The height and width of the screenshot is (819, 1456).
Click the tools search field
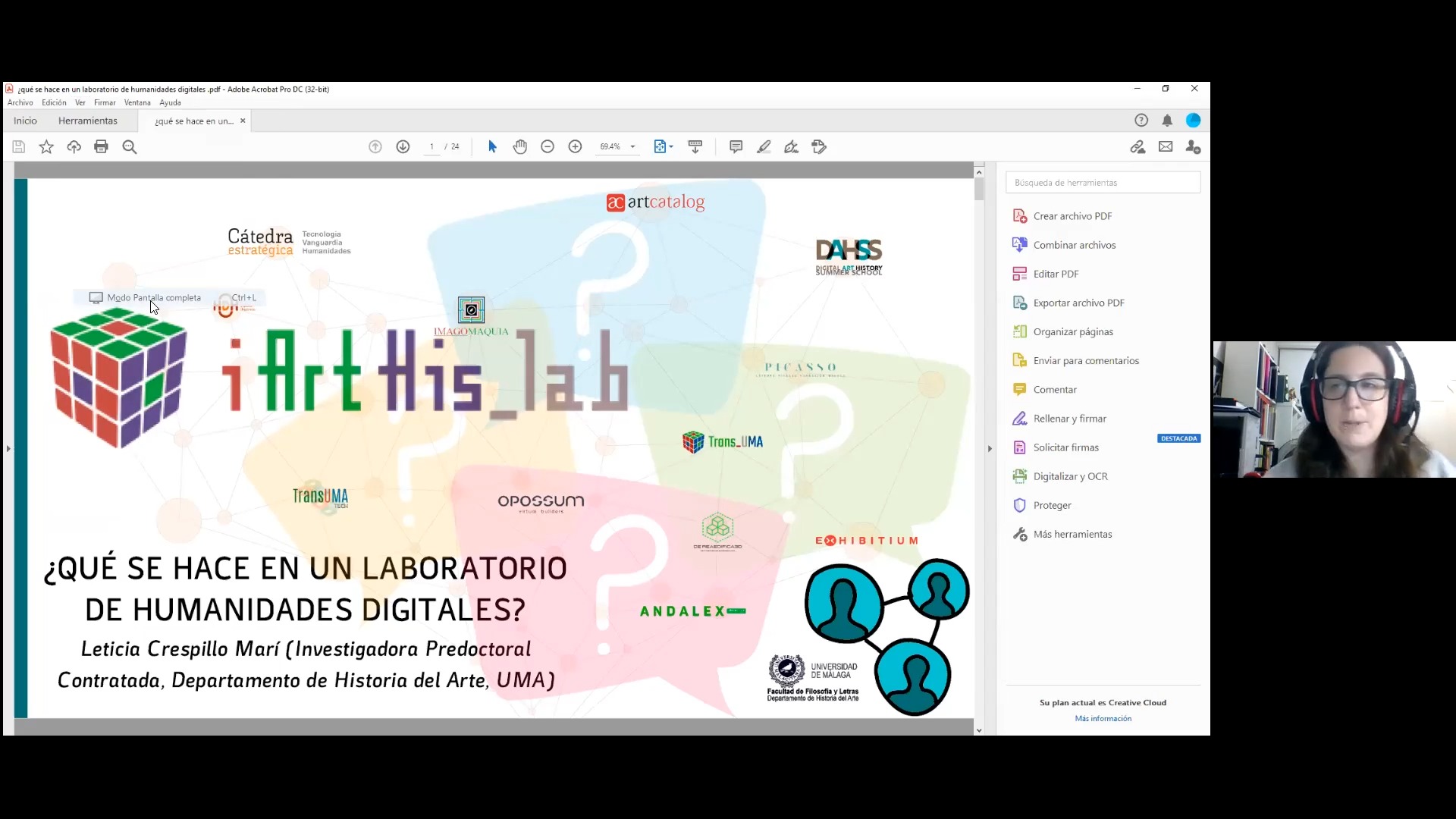tap(1103, 183)
